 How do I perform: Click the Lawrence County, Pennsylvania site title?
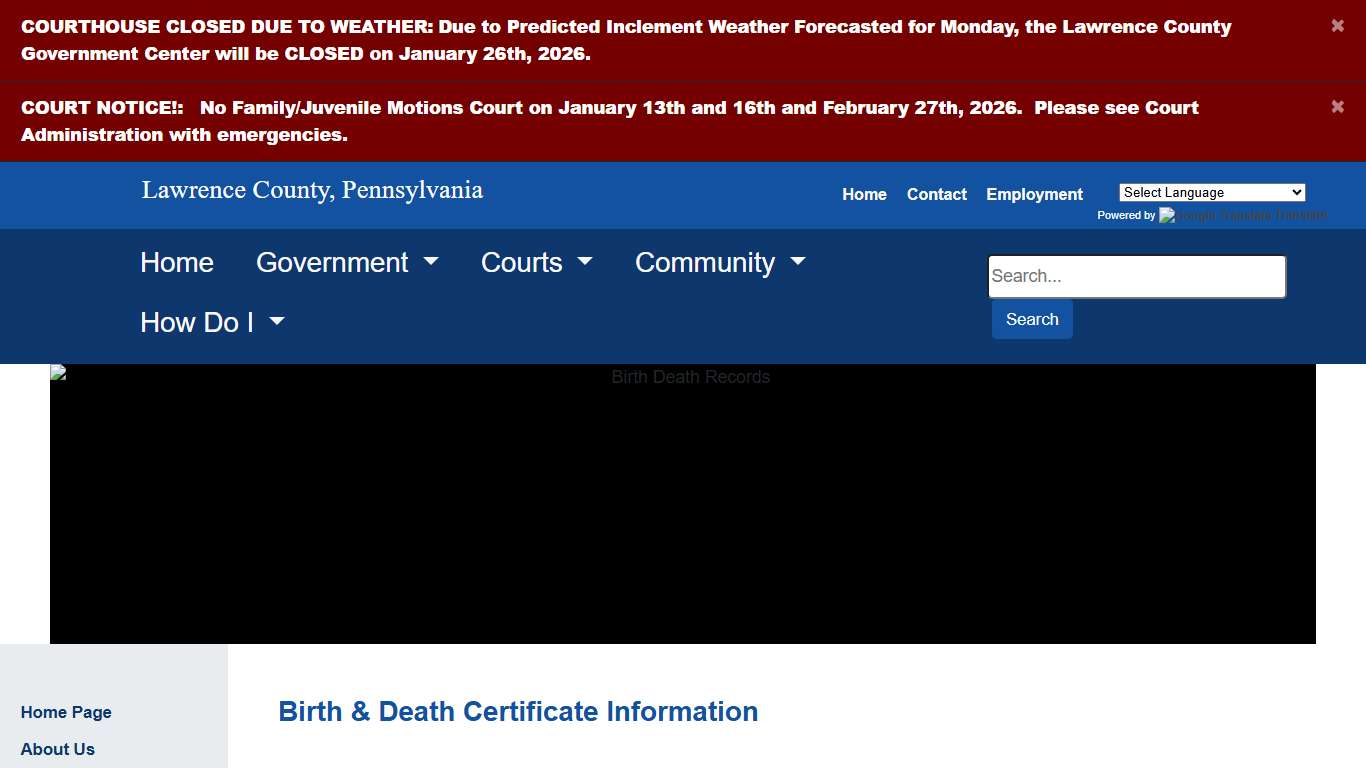(311, 190)
